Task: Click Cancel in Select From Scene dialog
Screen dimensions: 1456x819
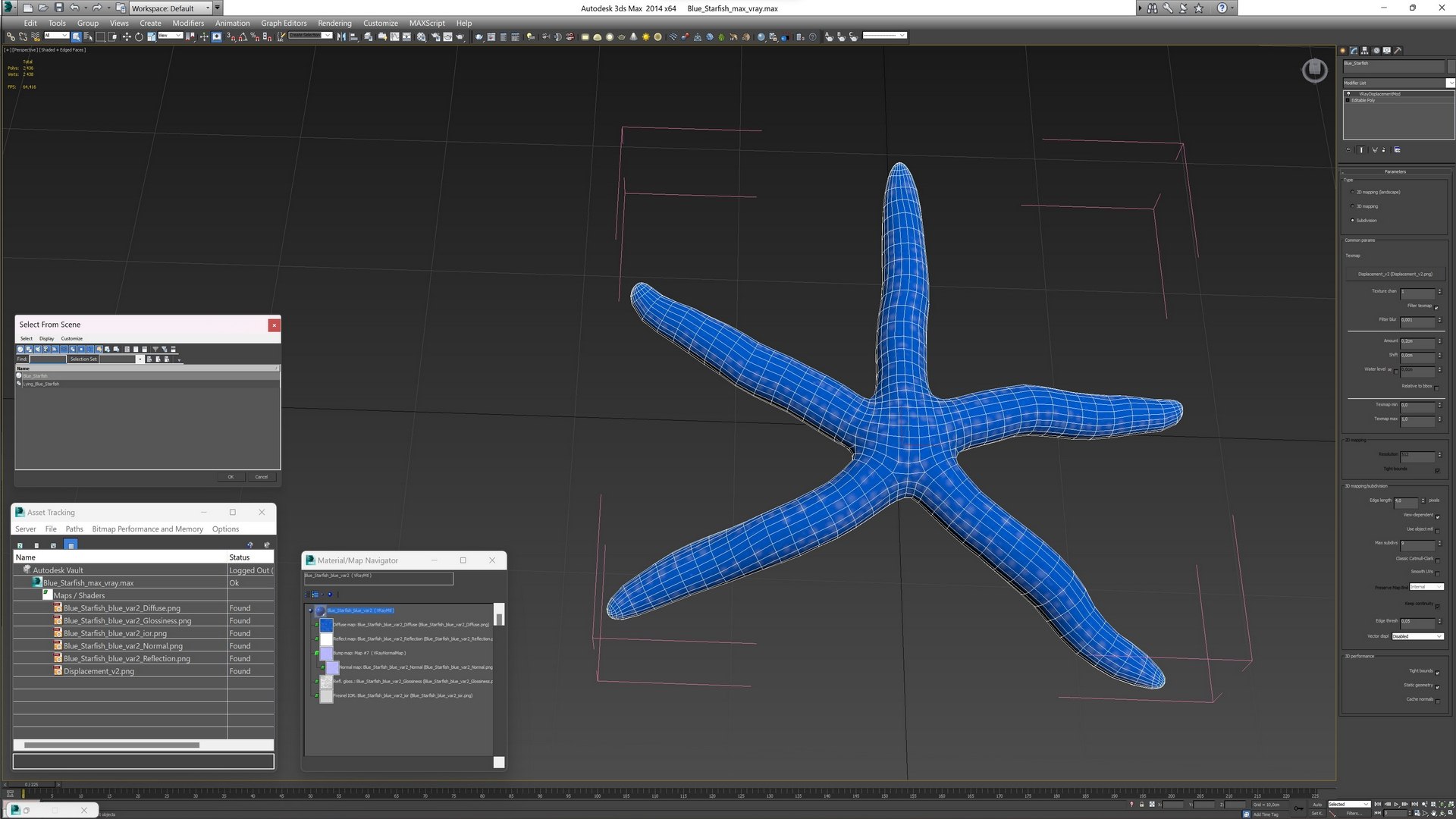Action: tap(261, 477)
